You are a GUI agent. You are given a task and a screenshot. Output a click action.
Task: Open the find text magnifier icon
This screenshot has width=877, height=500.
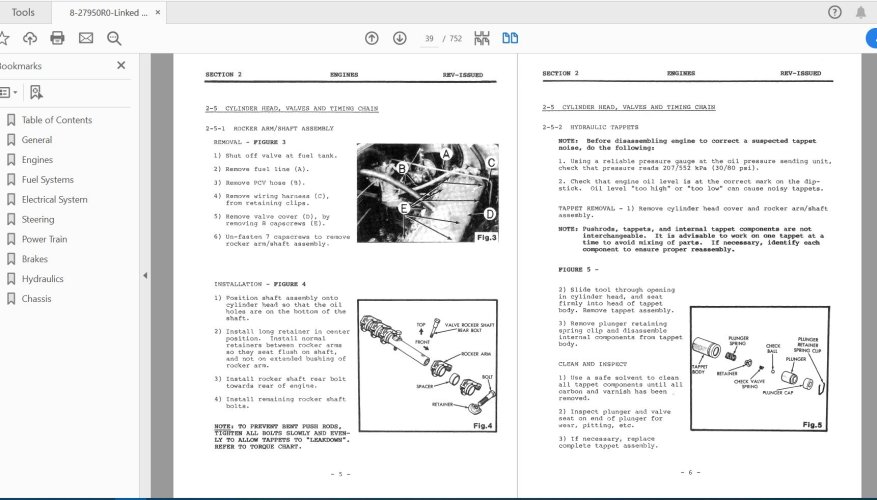coord(114,38)
